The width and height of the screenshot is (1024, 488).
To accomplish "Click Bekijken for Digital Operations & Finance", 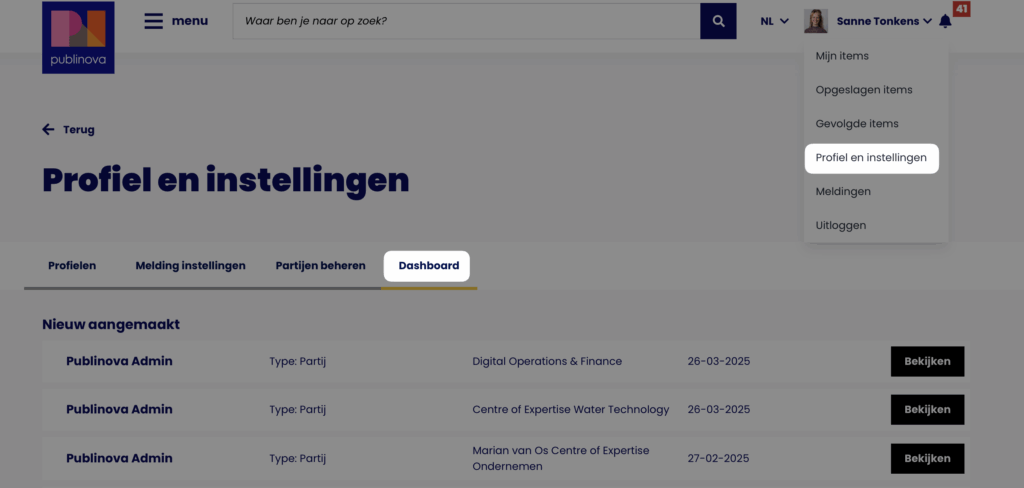I will coord(927,361).
